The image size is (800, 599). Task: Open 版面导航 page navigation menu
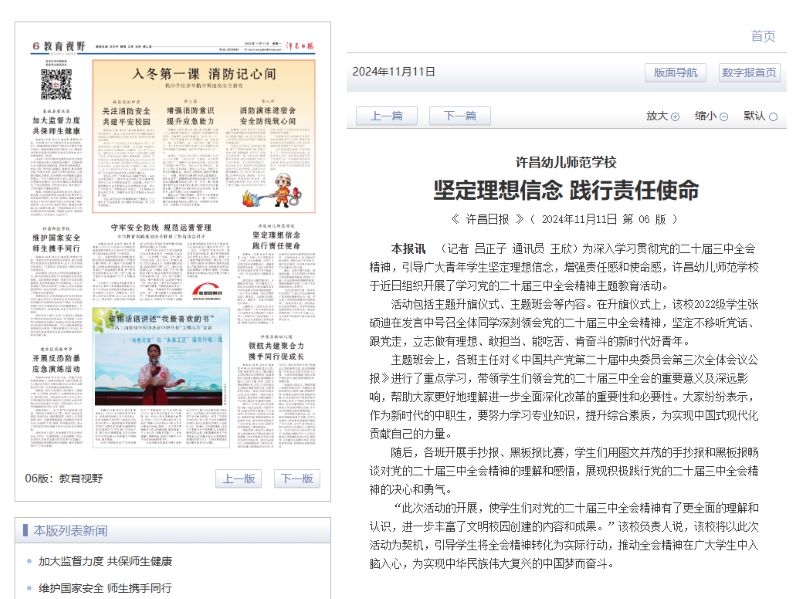[676, 73]
